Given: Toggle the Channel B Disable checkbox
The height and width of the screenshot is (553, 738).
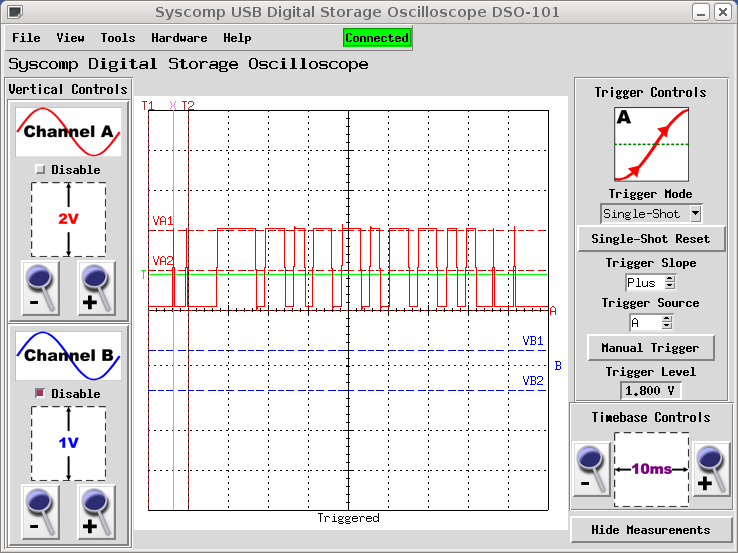Looking at the screenshot, I should pyautogui.click(x=41, y=394).
